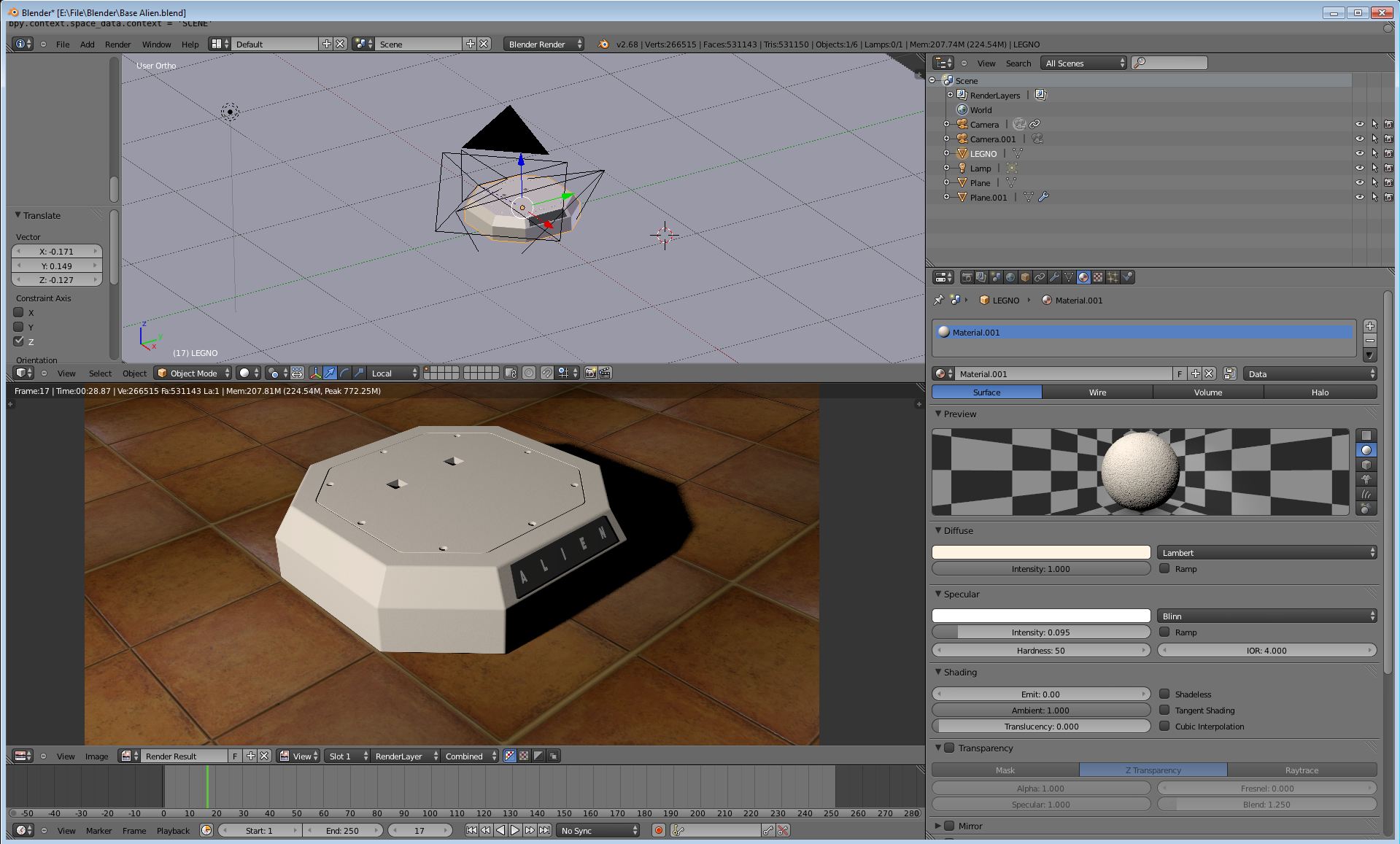Viewport: 1400px width, 844px height.
Task: Open 3D view Select menu
Action: pyautogui.click(x=100, y=373)
